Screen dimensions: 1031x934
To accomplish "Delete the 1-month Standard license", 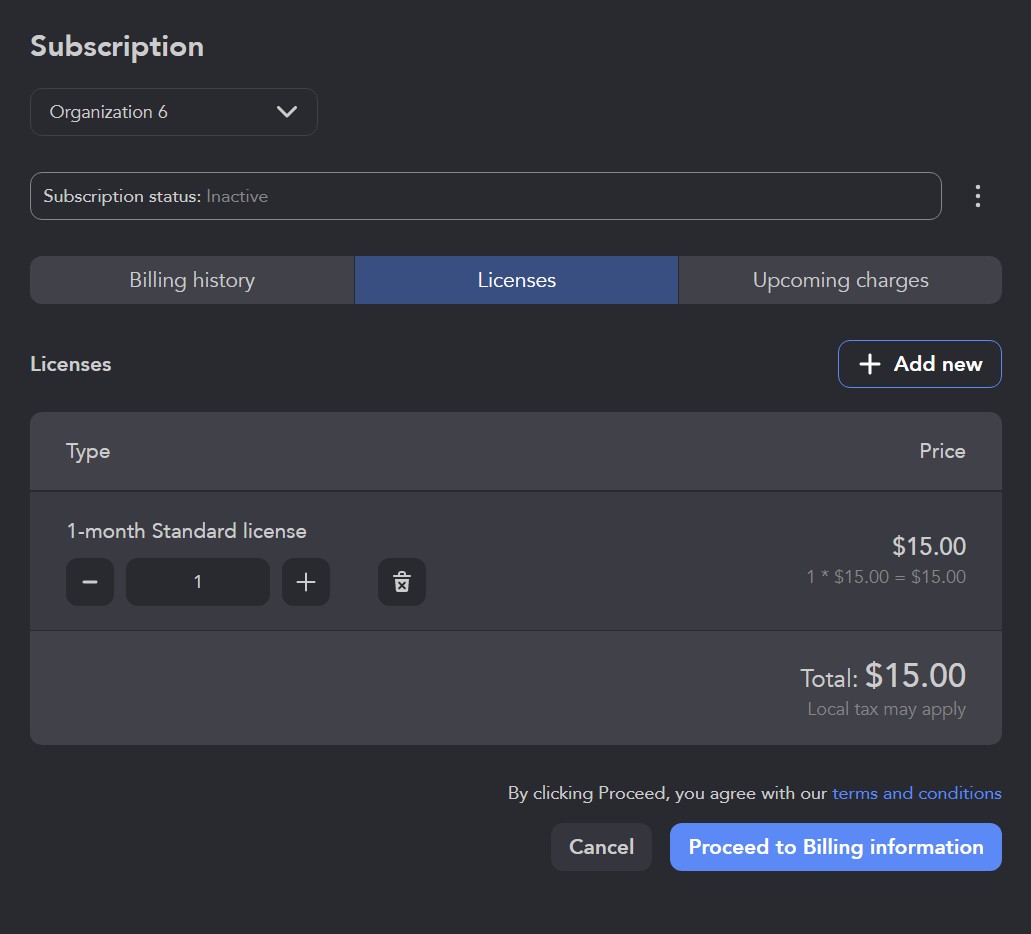I will point(402,582).
